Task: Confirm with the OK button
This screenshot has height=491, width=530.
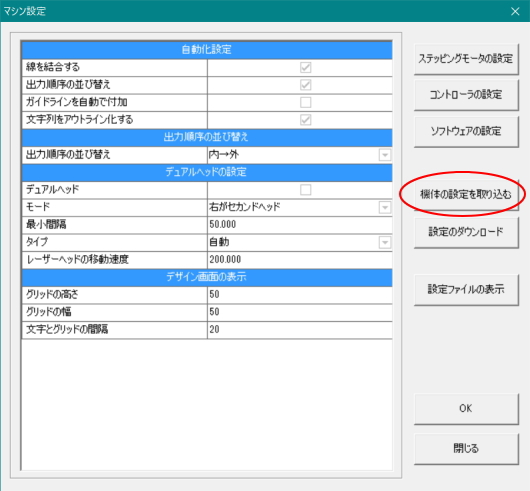Action: click(466, 409)
